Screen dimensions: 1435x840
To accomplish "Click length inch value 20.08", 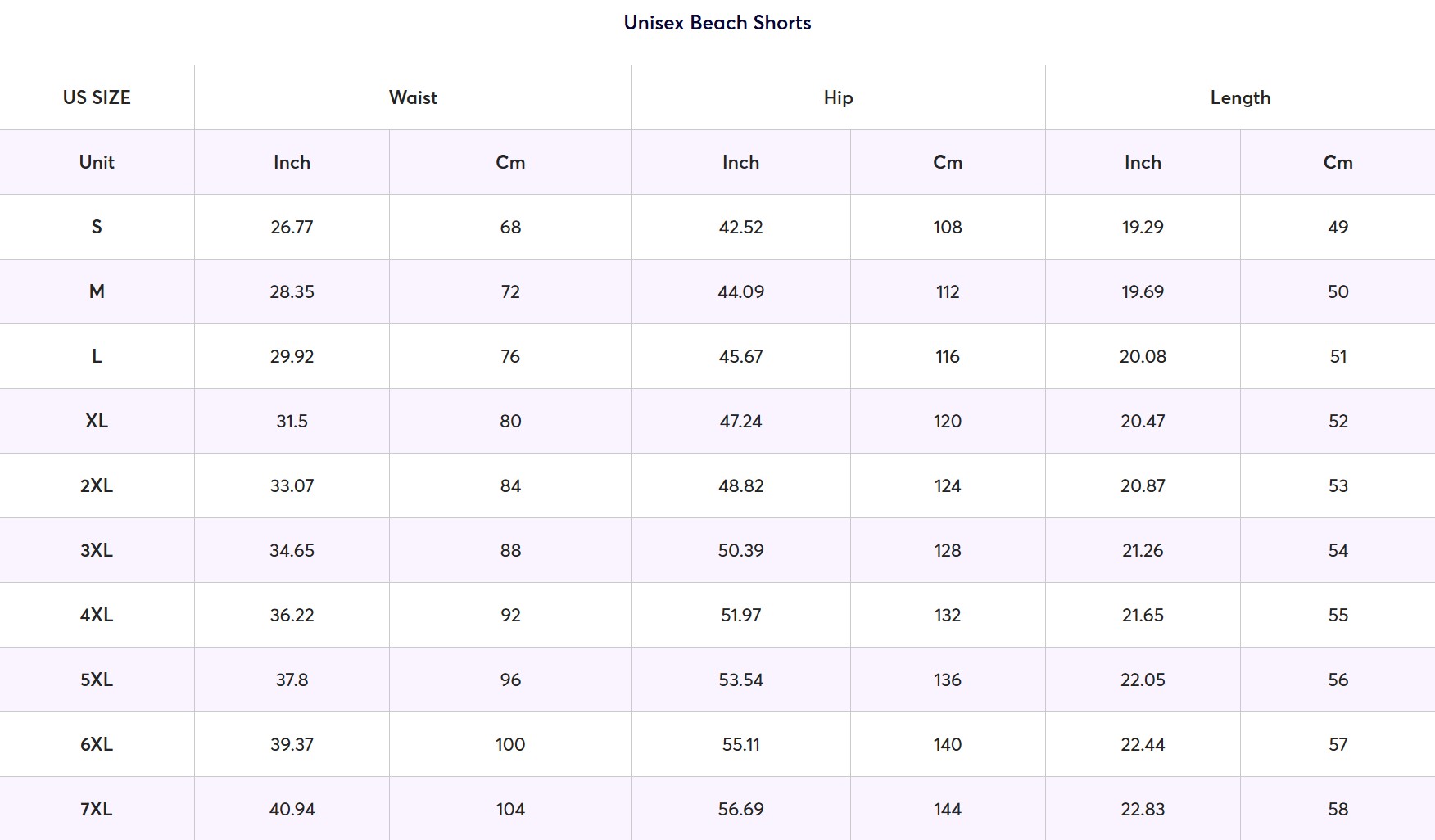I will coord(1143,356).
